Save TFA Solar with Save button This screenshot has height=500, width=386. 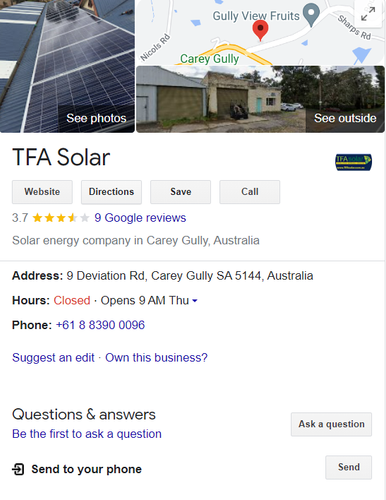tap(180, 192)
